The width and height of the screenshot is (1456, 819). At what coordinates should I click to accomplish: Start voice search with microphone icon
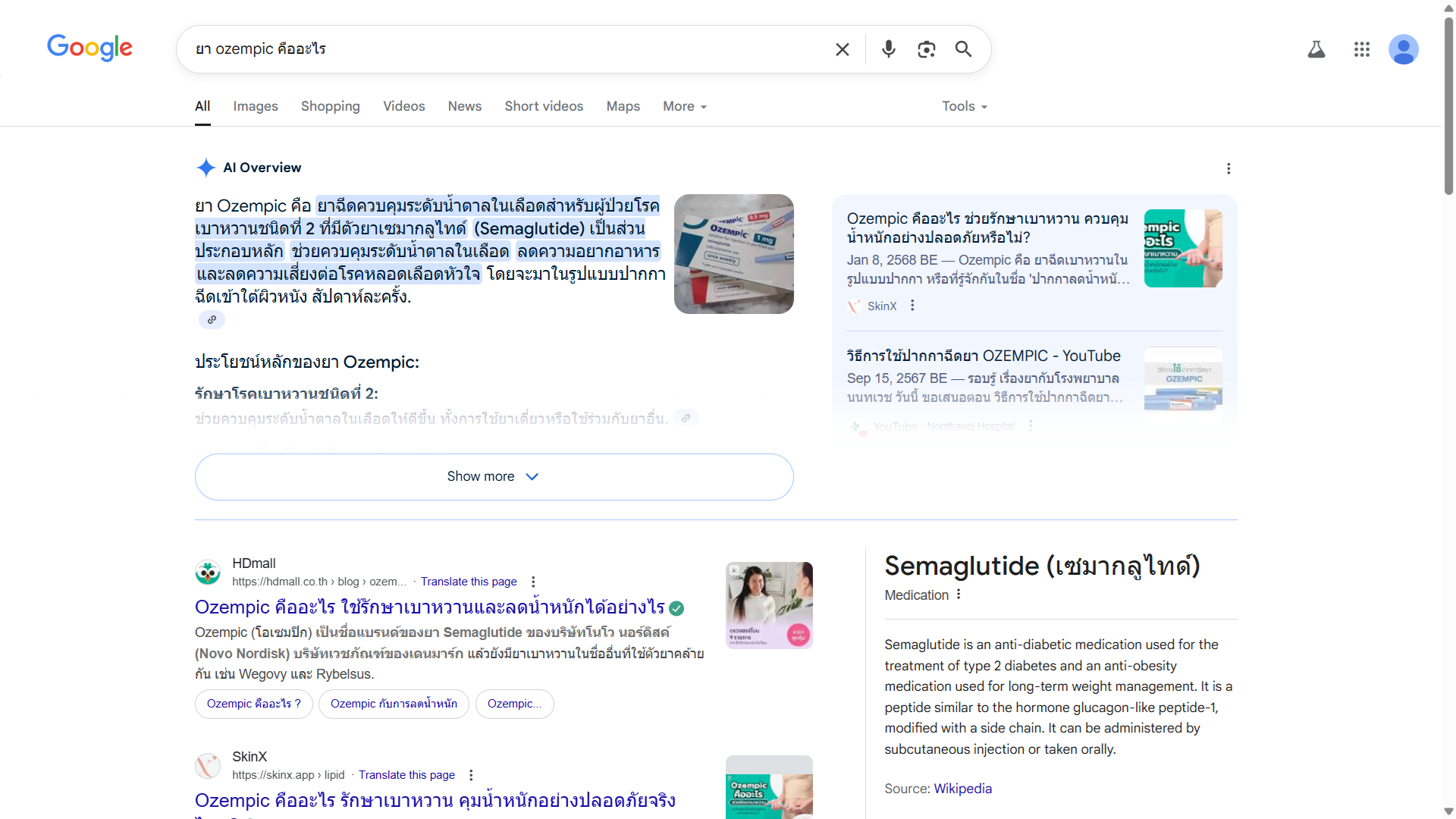click(x=889, y=49)
